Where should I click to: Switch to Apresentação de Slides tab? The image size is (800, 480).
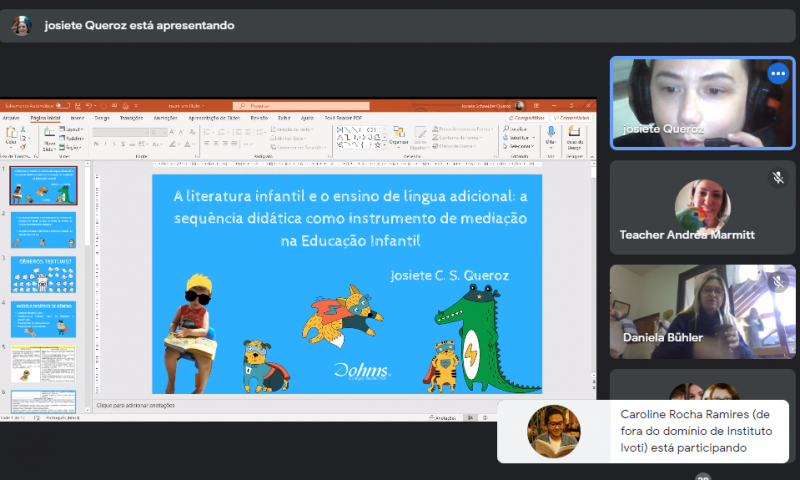coord(214,118)
